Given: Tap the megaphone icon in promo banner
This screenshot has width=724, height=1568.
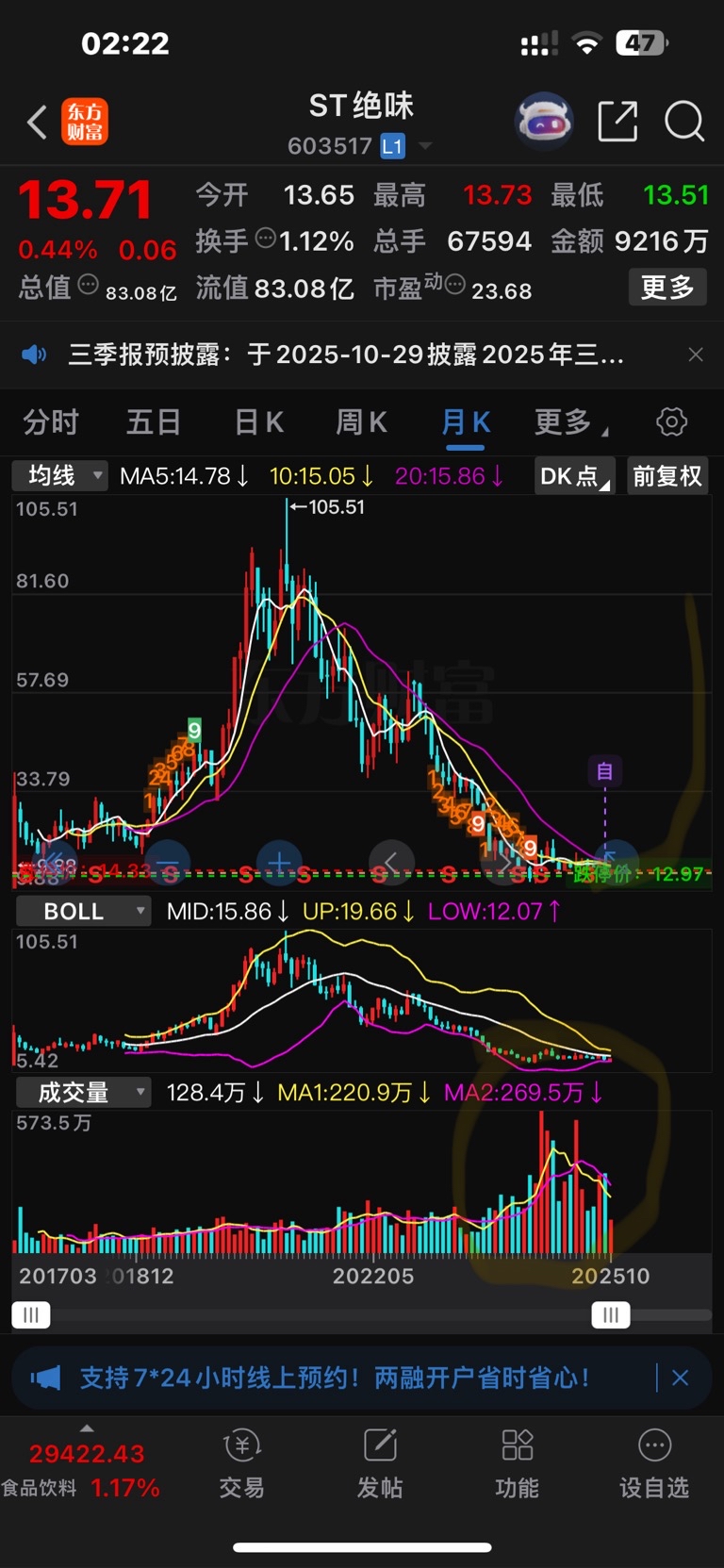Looking at the screenshot, I should click(45, 1378).
